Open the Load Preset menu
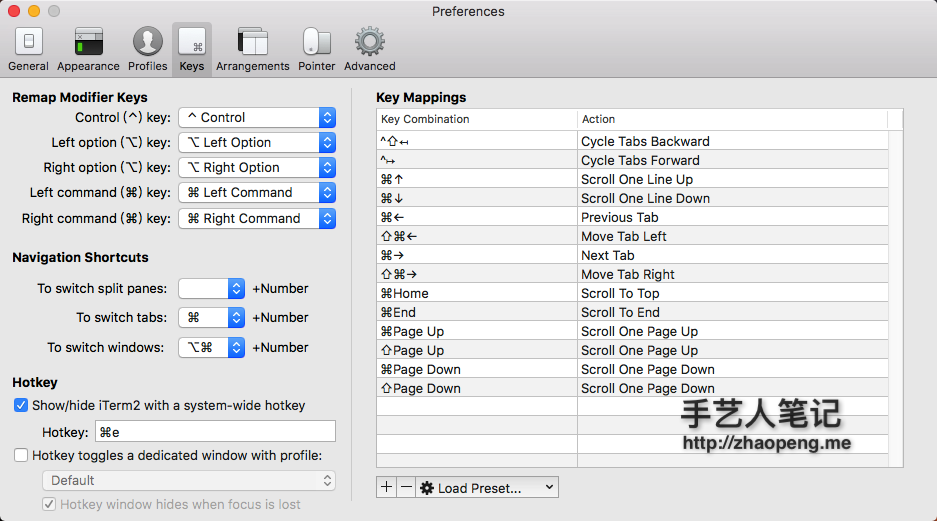The image size is (937, 521). [487, 488]
